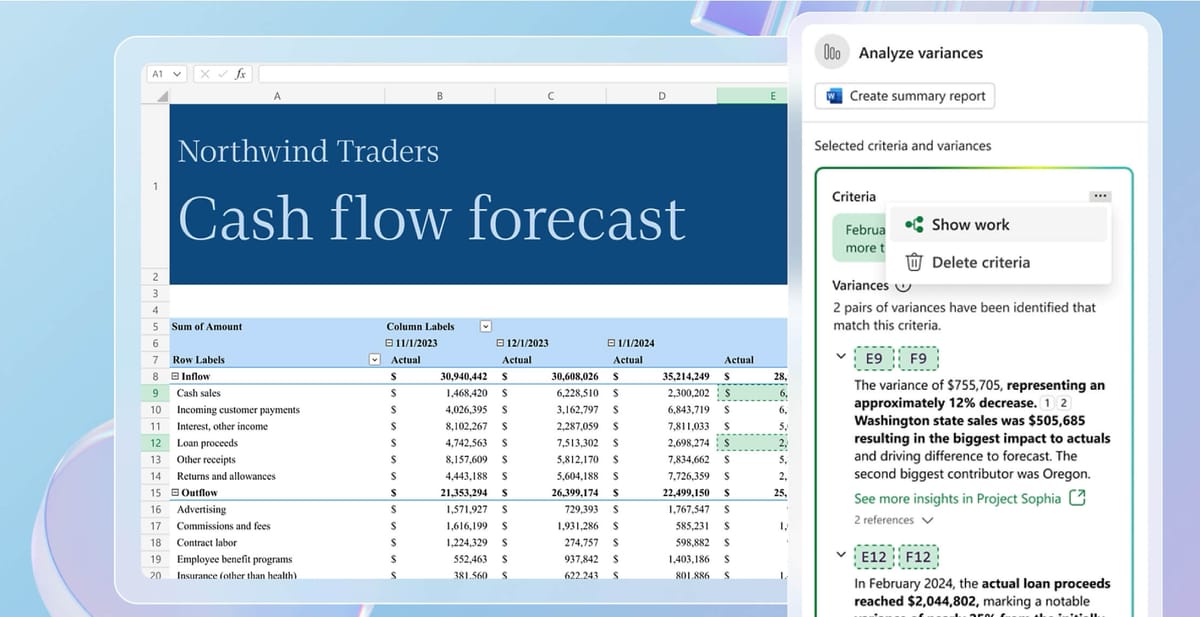1200x617 pixels.
Task: Click the Analyze variances bar-chart icon
Action: (832, 53)
